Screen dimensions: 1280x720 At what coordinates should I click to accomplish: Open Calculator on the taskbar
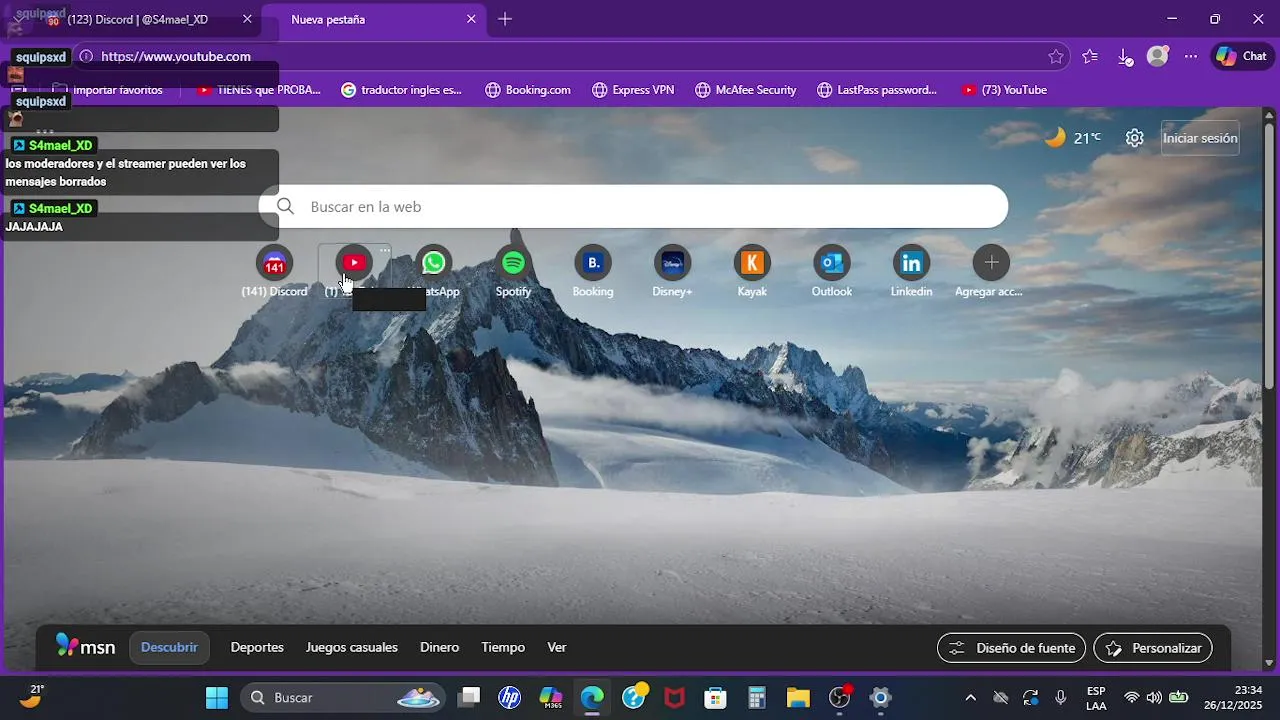point(757,697)
